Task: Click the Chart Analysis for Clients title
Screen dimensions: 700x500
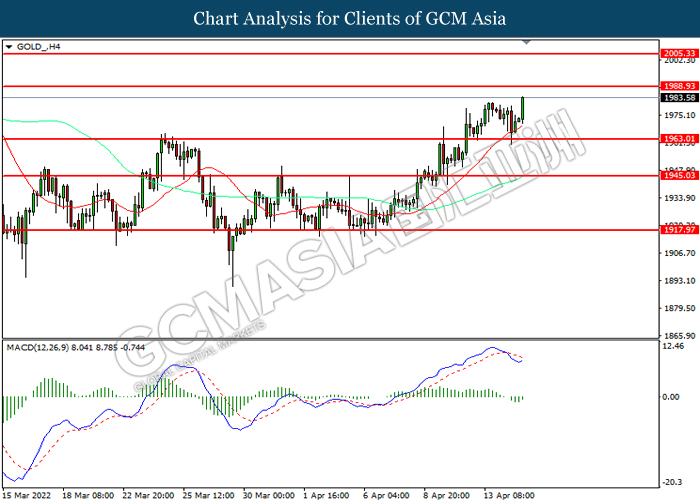Action: [350, 19]
